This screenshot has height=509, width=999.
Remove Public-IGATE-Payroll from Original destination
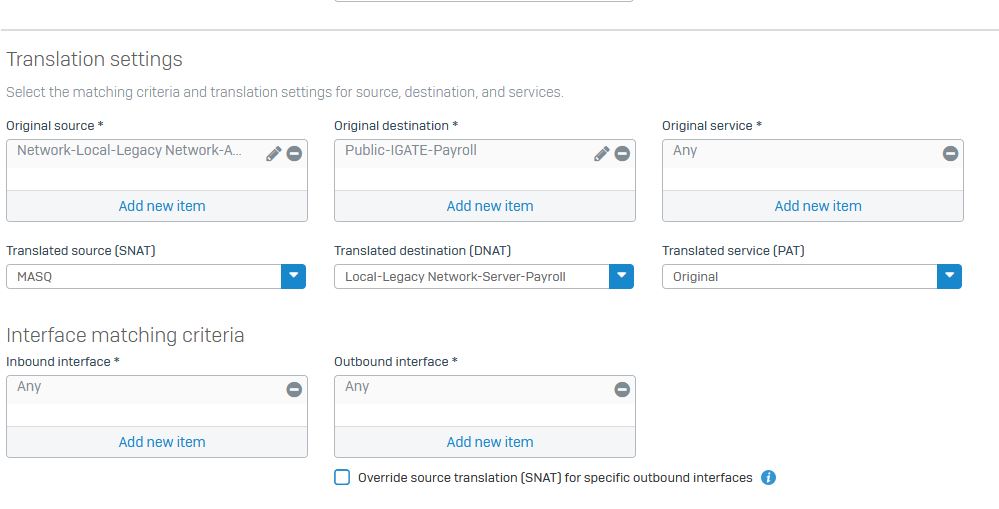[622, 154]
